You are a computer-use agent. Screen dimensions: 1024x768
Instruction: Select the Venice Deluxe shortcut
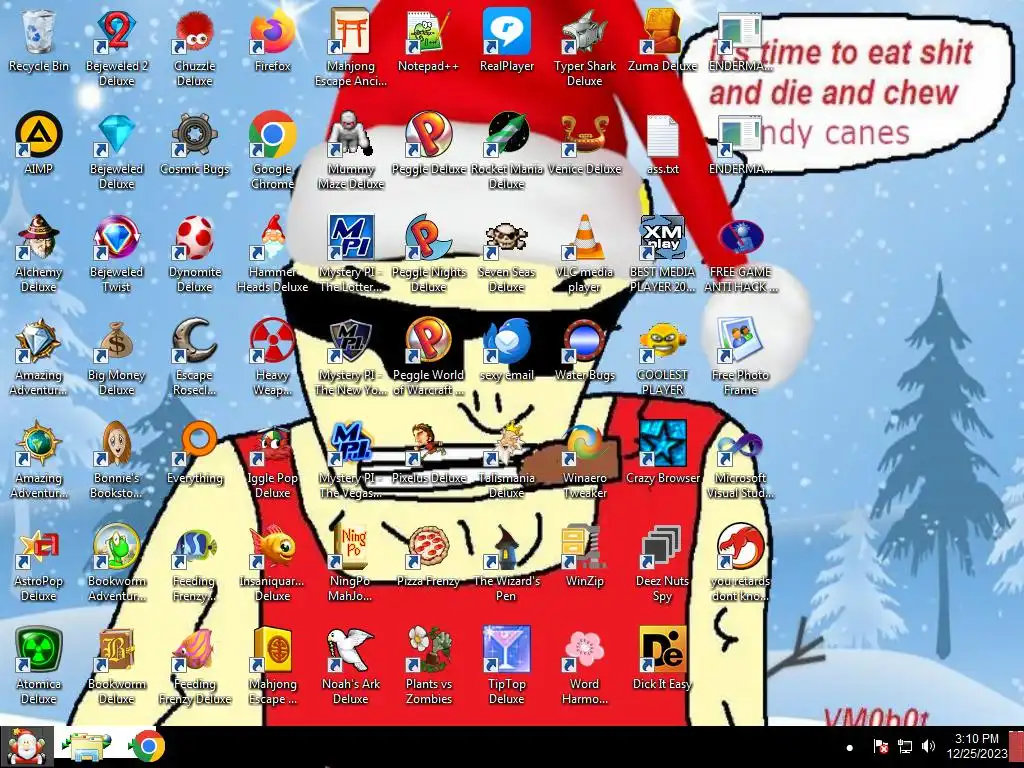[x=584, y=135]
